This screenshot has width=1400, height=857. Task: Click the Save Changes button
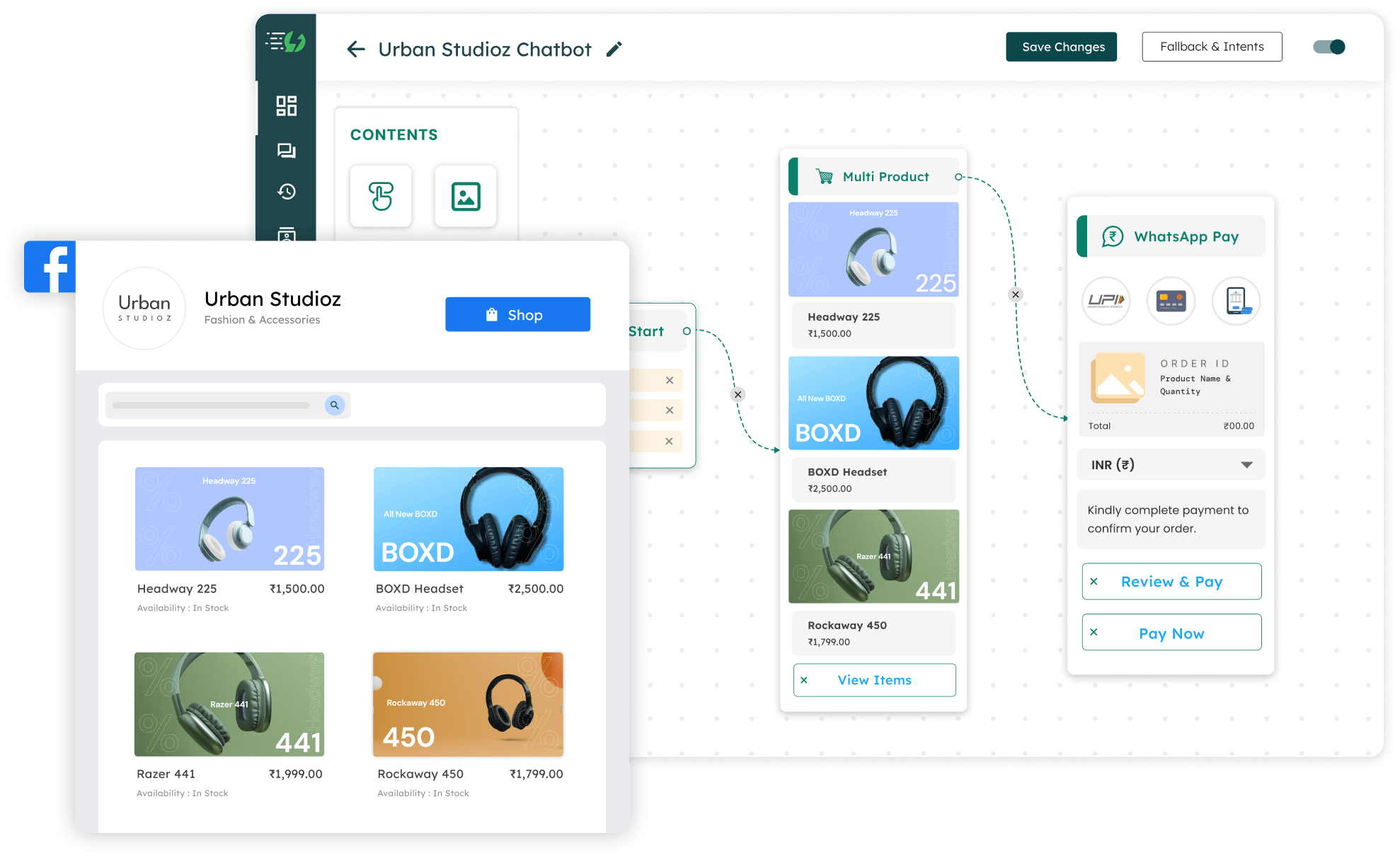coord(1063,46)
